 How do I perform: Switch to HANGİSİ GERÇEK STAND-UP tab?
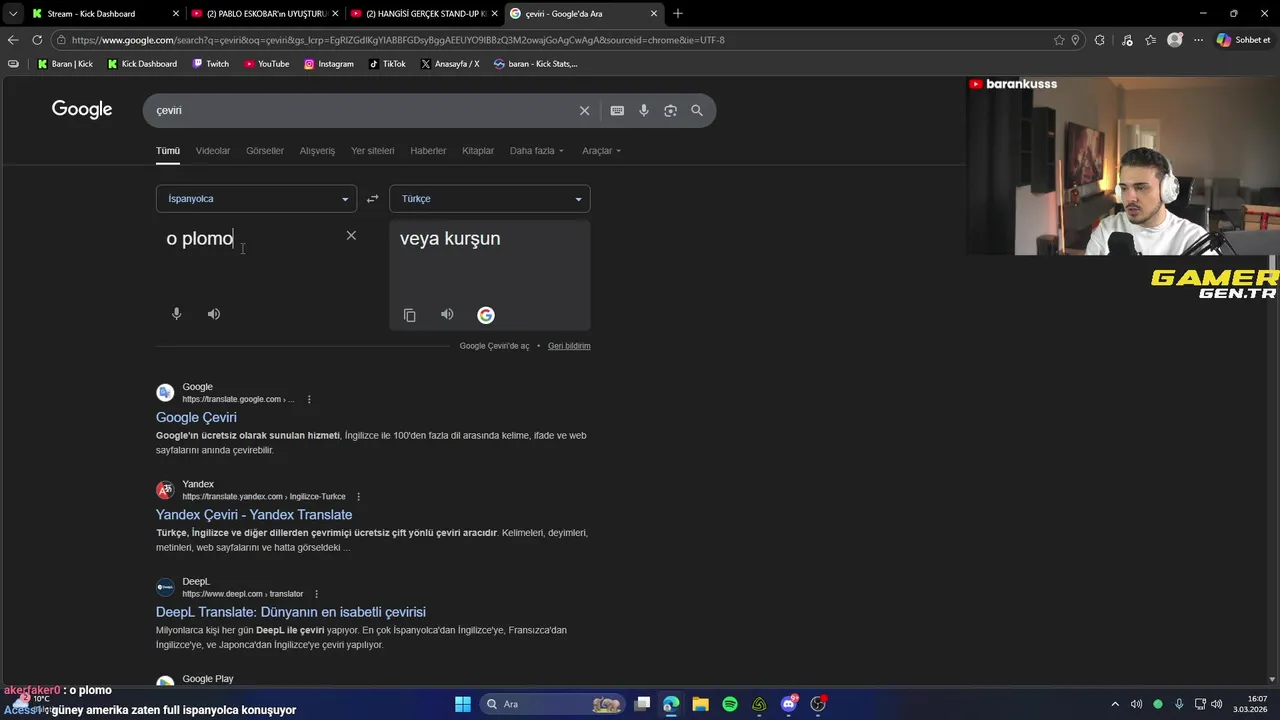(x=424, y=14)
